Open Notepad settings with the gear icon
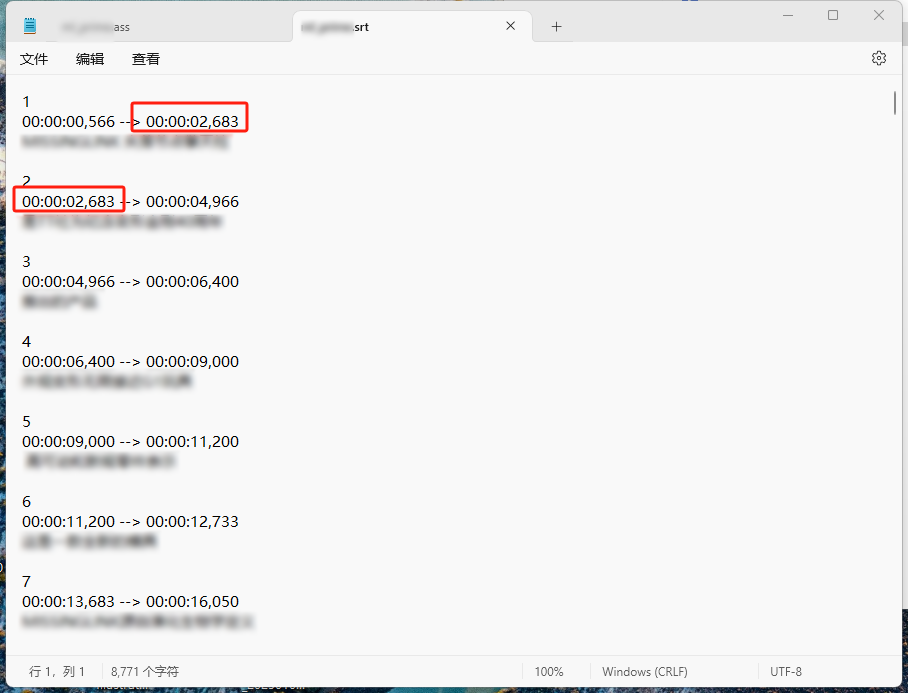 tap(878, 58)
